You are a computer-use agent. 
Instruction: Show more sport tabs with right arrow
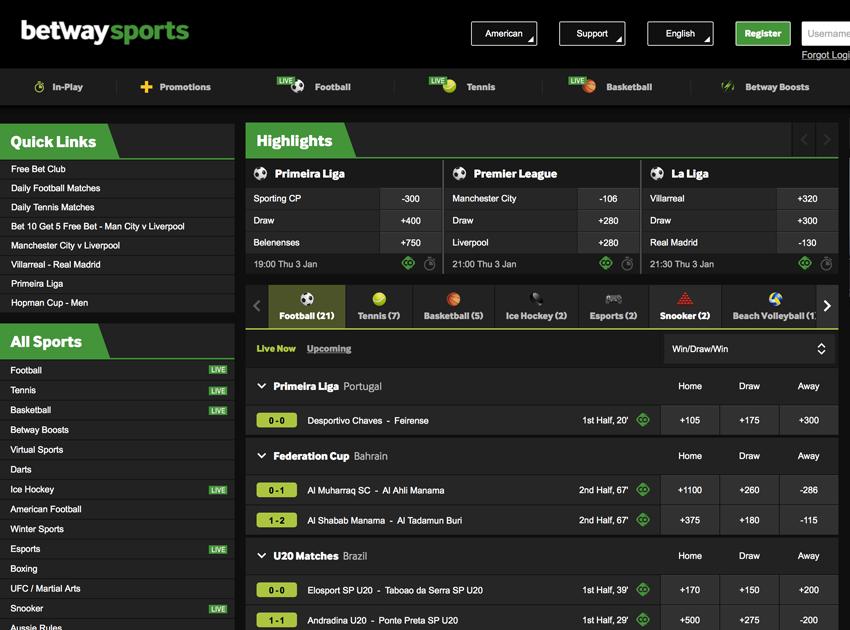click(827, 306)
